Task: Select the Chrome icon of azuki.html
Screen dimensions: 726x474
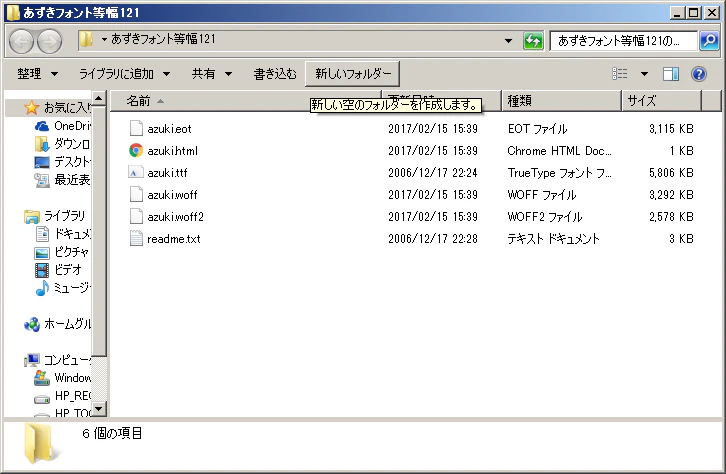Action: [x=136, y=150]
